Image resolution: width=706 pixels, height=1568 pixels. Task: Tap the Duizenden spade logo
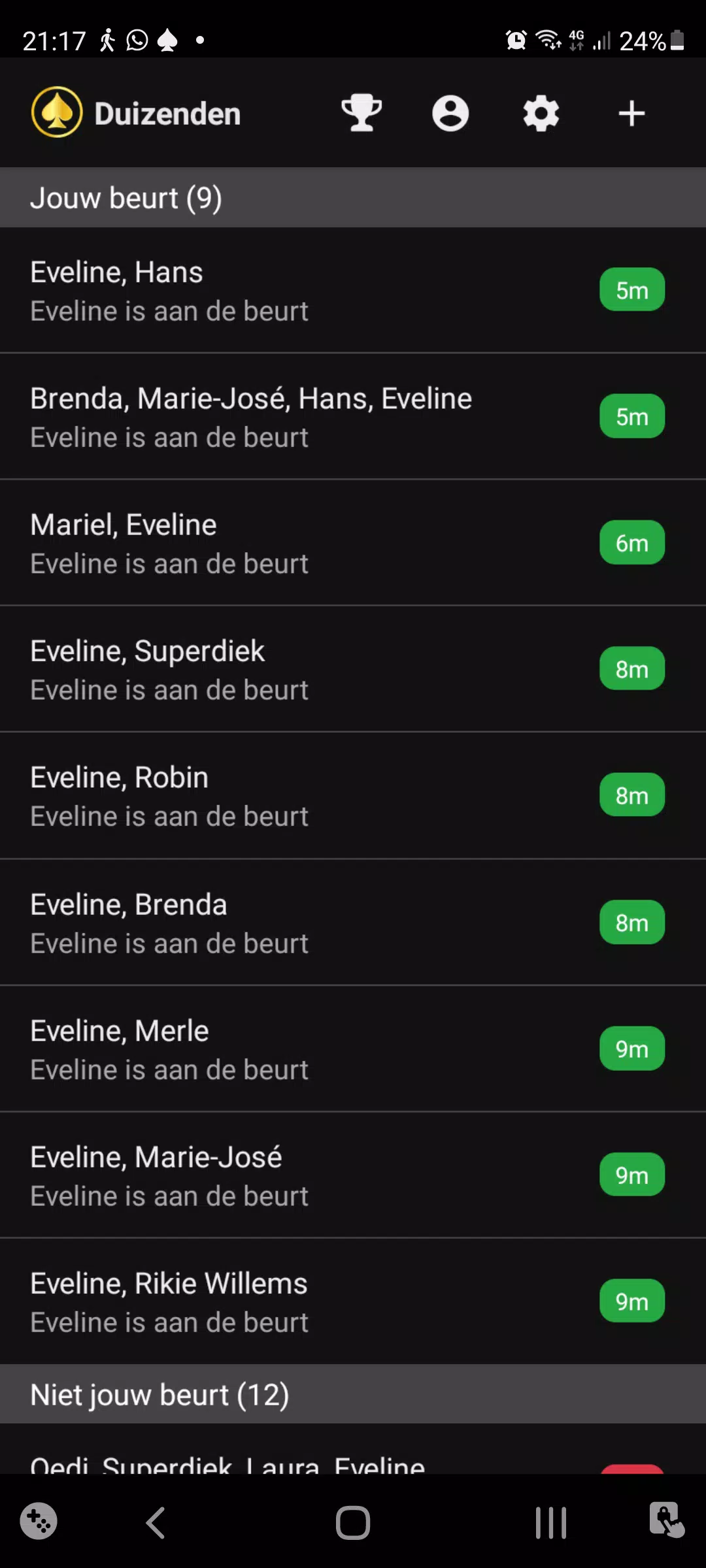click(57, 112)
